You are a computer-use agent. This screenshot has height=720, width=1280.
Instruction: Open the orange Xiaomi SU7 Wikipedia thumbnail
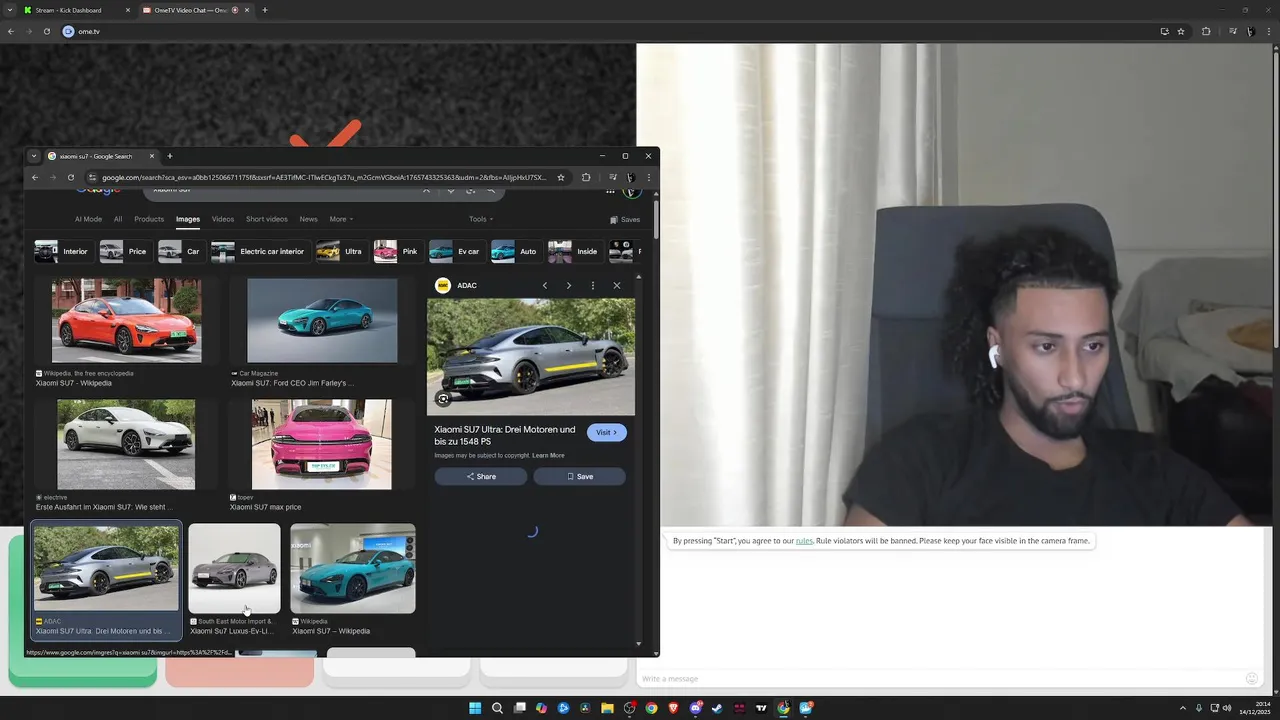[126, 320]
